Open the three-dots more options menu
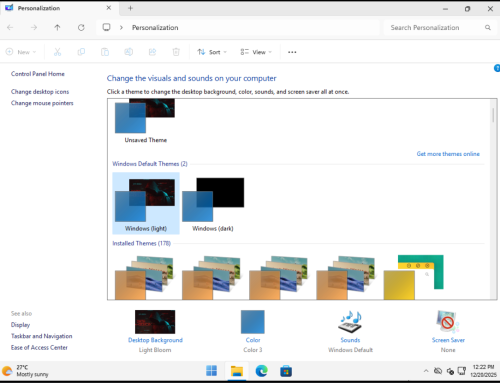This screenshot has width=500, height=383. [x=292, y=52]
